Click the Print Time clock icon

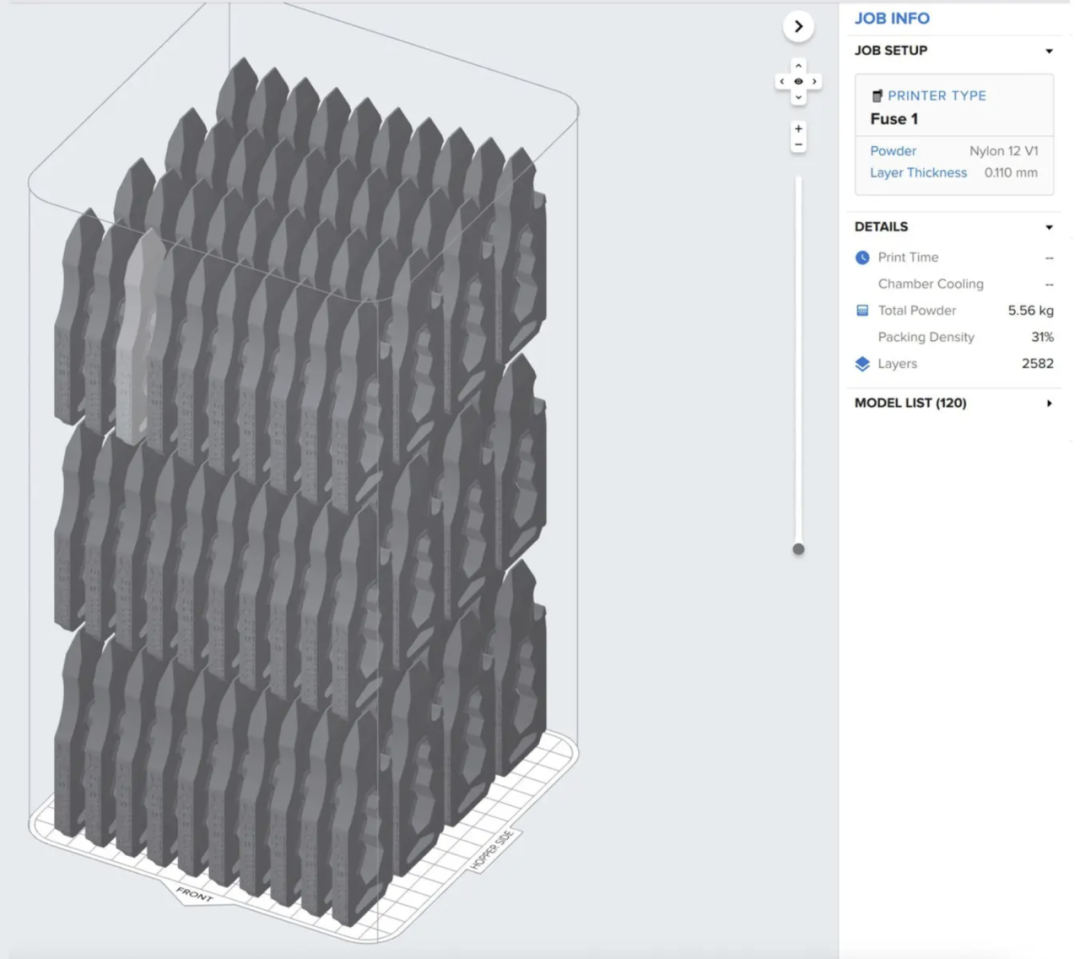click(862, 258)
